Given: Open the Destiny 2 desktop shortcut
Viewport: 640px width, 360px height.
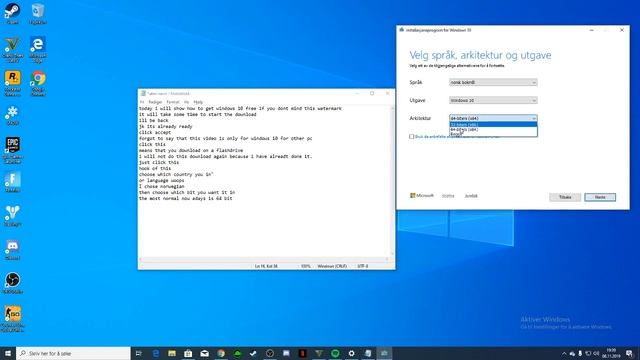Looking at the screenshot, I should 12,216.
